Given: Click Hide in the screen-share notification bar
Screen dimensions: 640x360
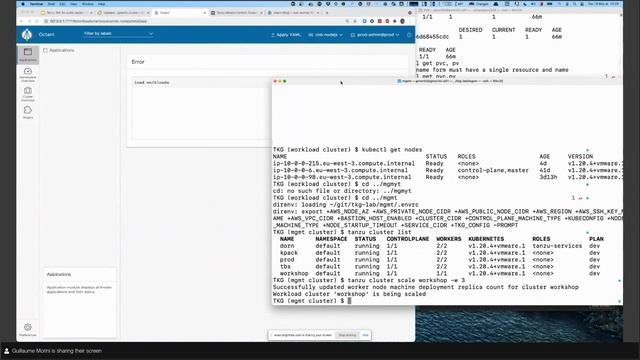Looking at the screenshot, I should point(365,335).
